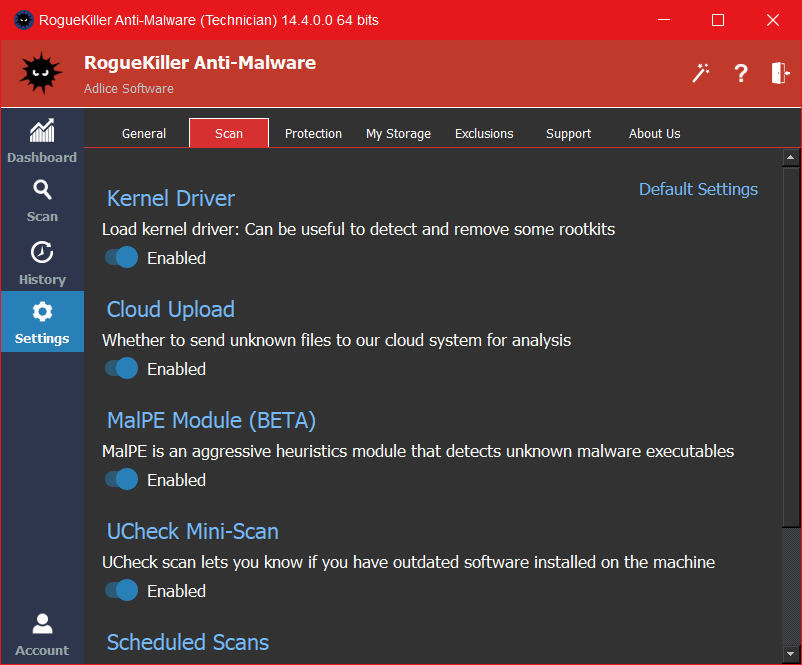The image size is (802, 665).
Task: Minimize the RogueKiller window
Action: pyautogui.click(x=664, y=20)
